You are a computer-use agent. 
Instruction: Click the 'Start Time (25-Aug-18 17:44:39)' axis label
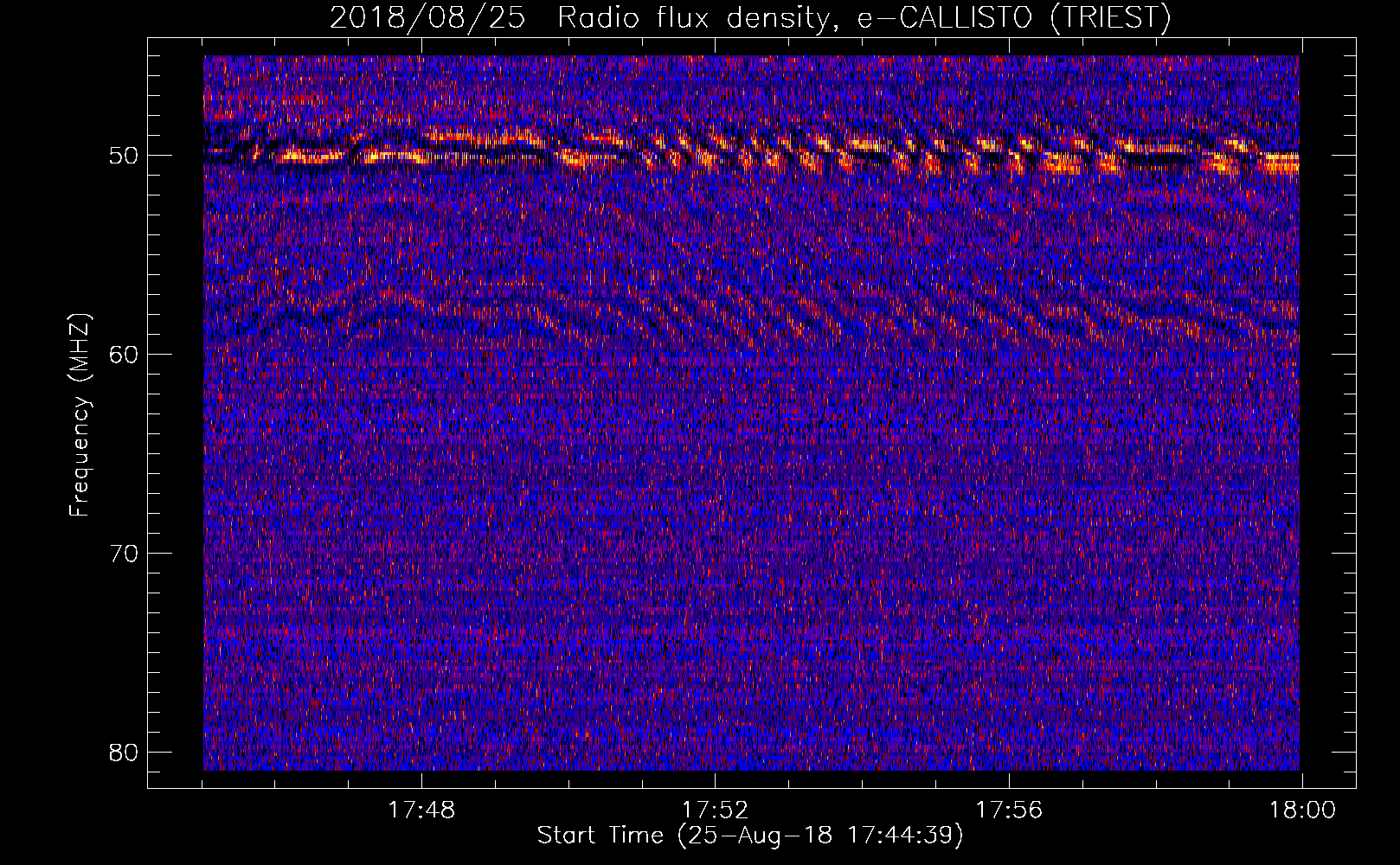click(x=750, y=836)
